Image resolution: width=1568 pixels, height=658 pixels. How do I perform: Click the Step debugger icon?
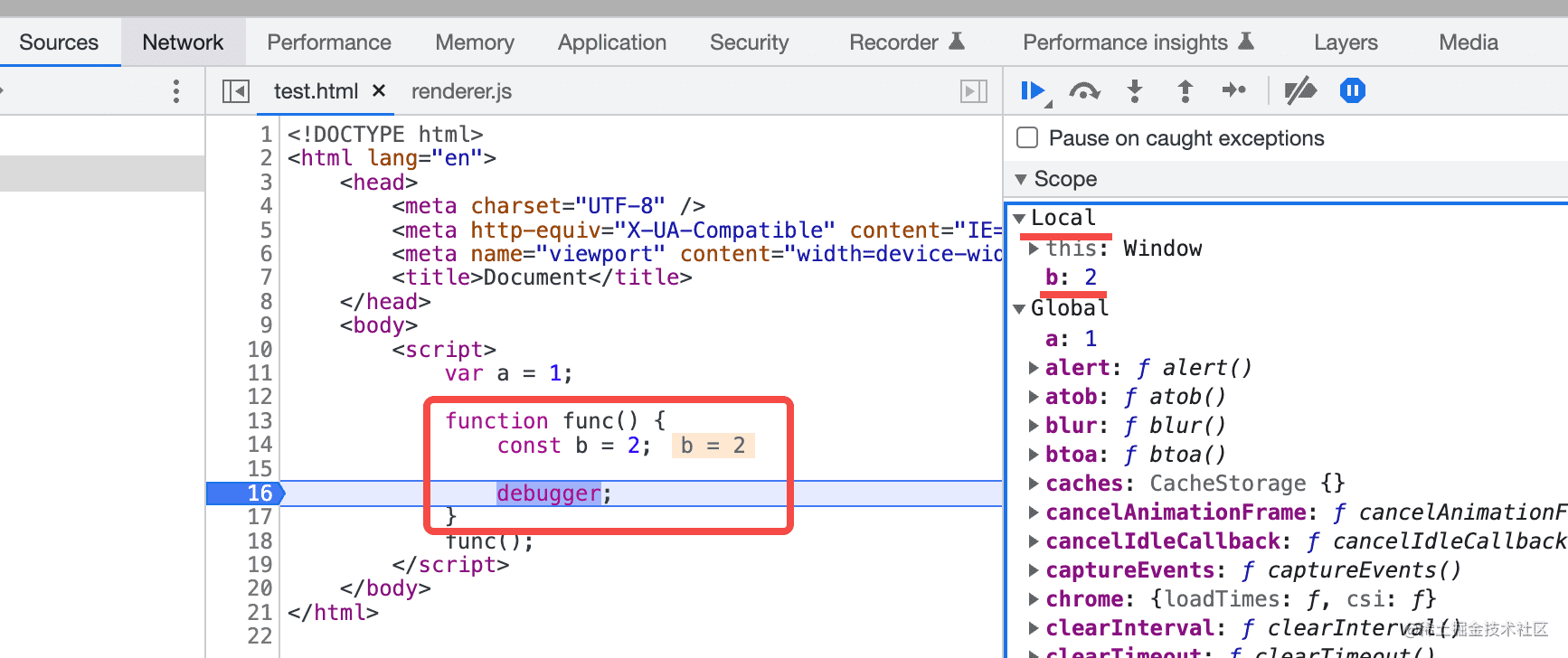pyautogui.click(x=1234, y=90)
